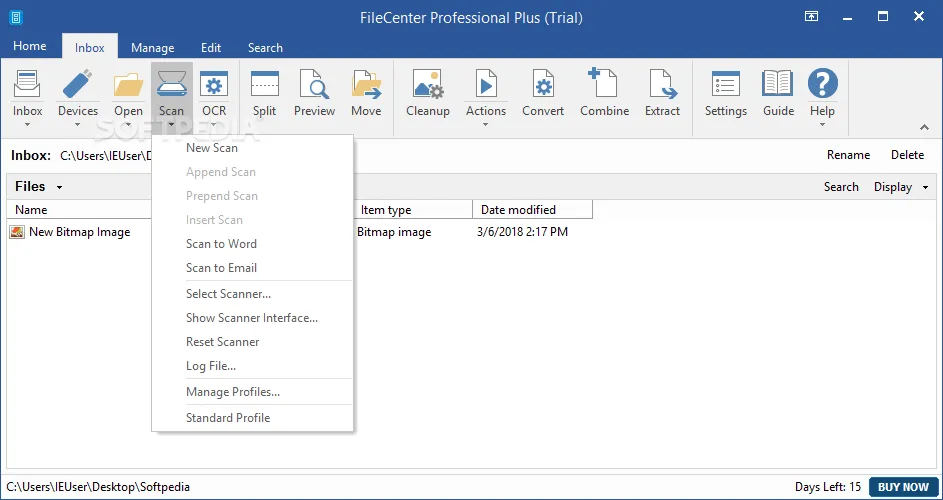This screenshot has width=943, height=500.
Task: Click the Rename button
Action: point(848,155)
